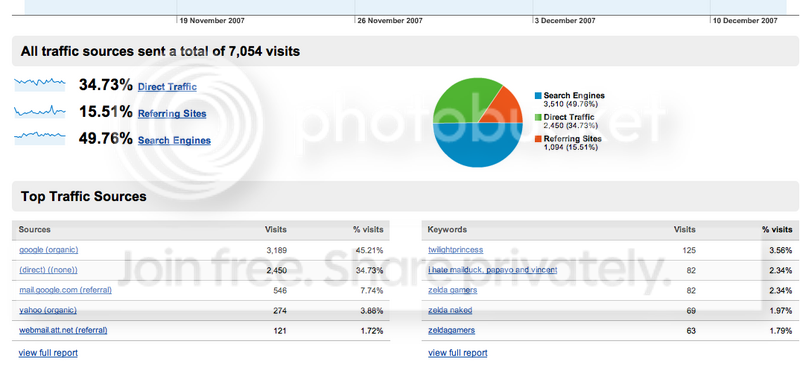
Task: Click the 546 visits value
Action: pos(280,291)
